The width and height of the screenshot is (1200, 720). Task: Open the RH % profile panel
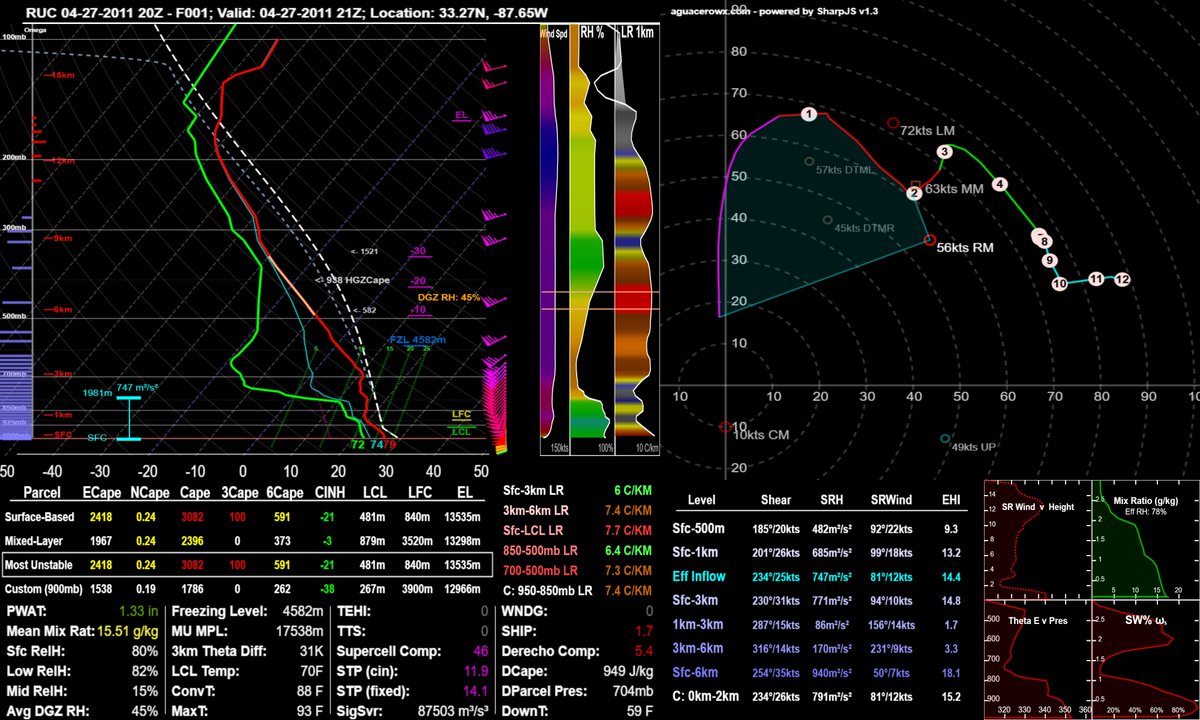[591, 240]
